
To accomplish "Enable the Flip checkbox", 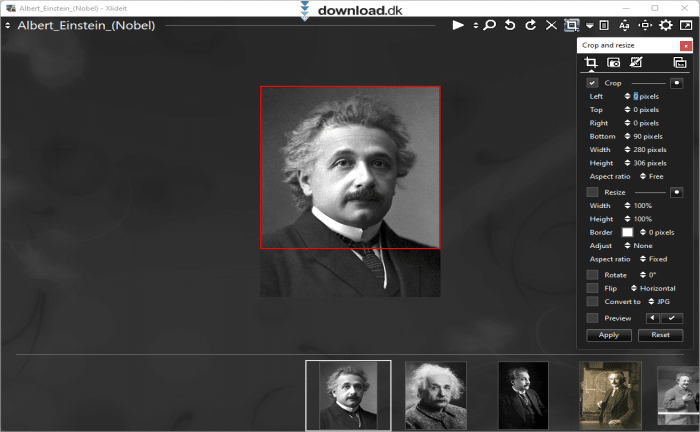I will (592, 288).
